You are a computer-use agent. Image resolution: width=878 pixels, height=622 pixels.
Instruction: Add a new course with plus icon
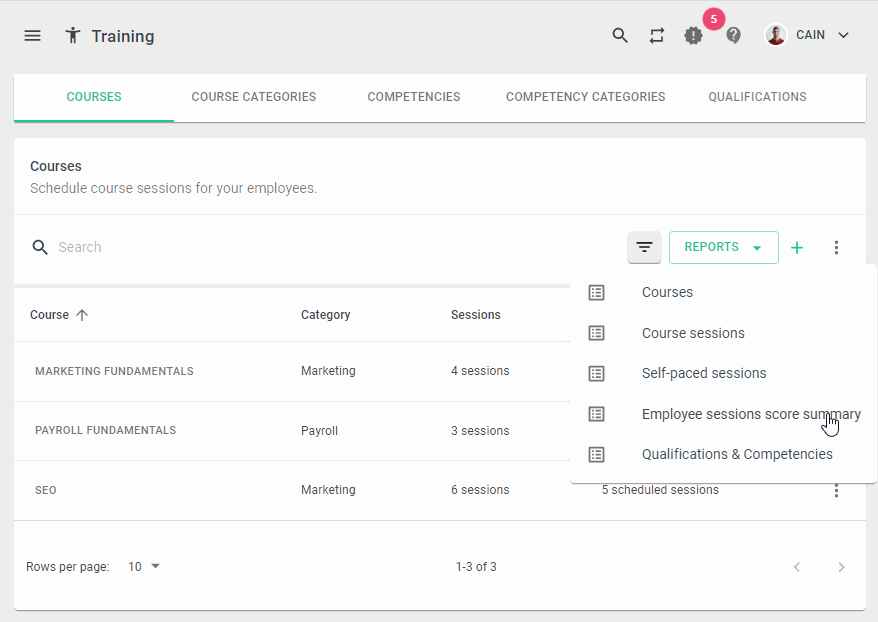click(x=797, y=247)
